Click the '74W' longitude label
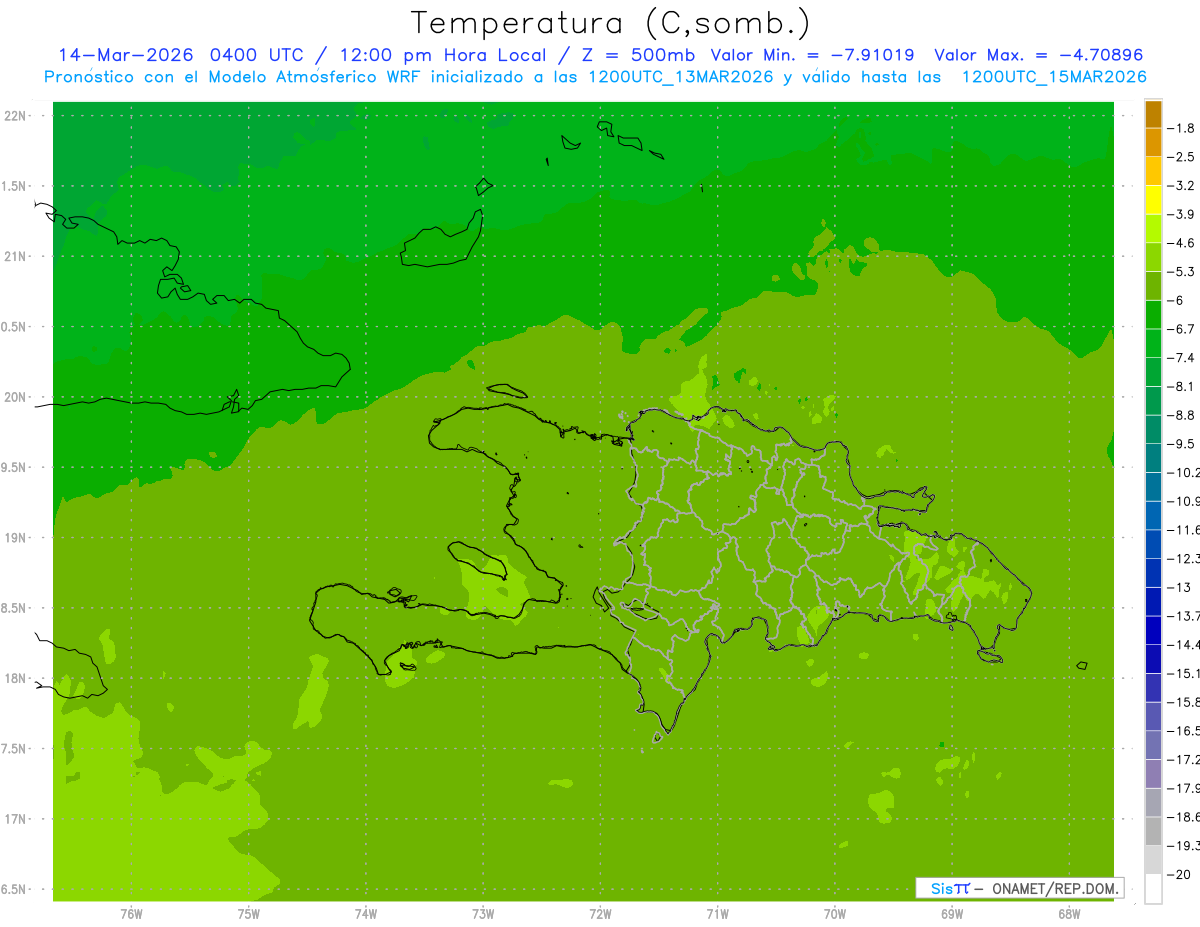1200x927 pixels. pyautogui.click(x=365, y=914)
